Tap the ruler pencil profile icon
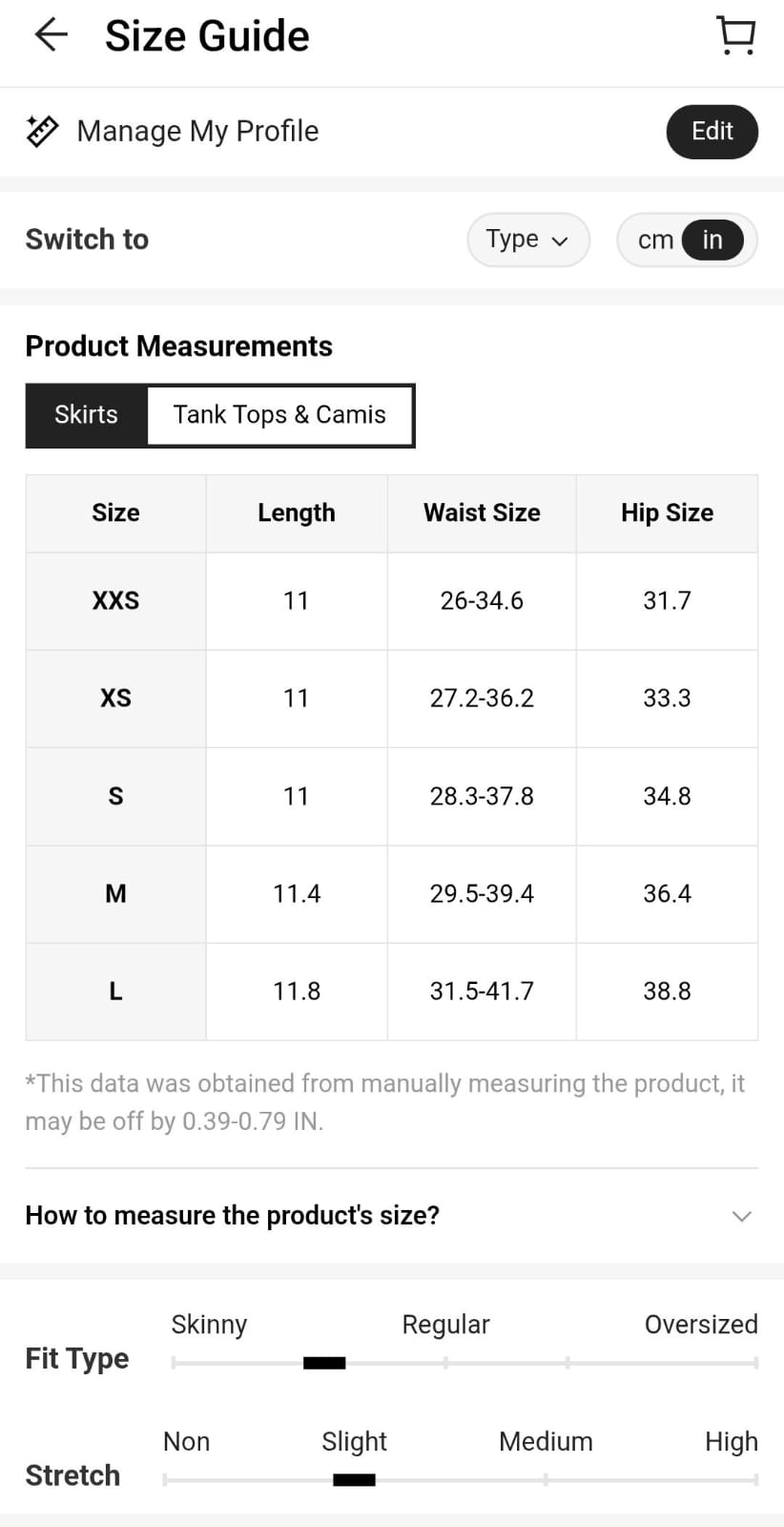The height and width of the screenshot is (1527, 784). [x=42, y=132]
